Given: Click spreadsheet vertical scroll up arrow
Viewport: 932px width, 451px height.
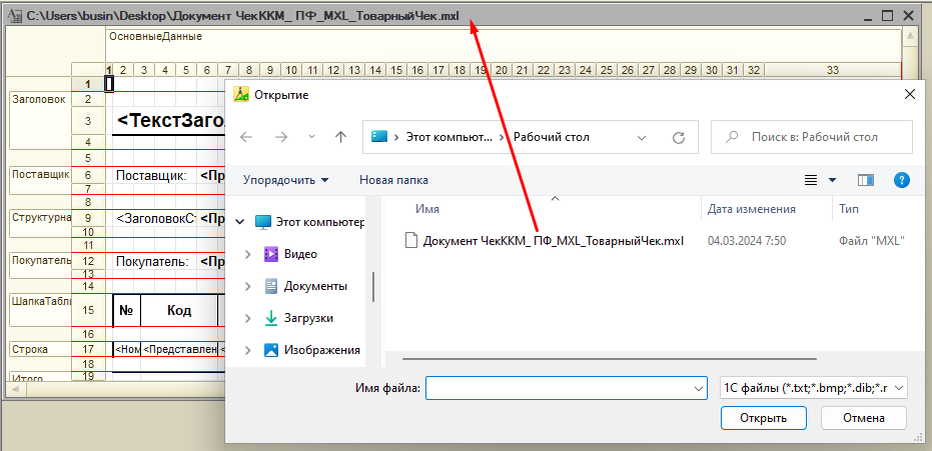Looking at the screenshot, I should (909, 36).
